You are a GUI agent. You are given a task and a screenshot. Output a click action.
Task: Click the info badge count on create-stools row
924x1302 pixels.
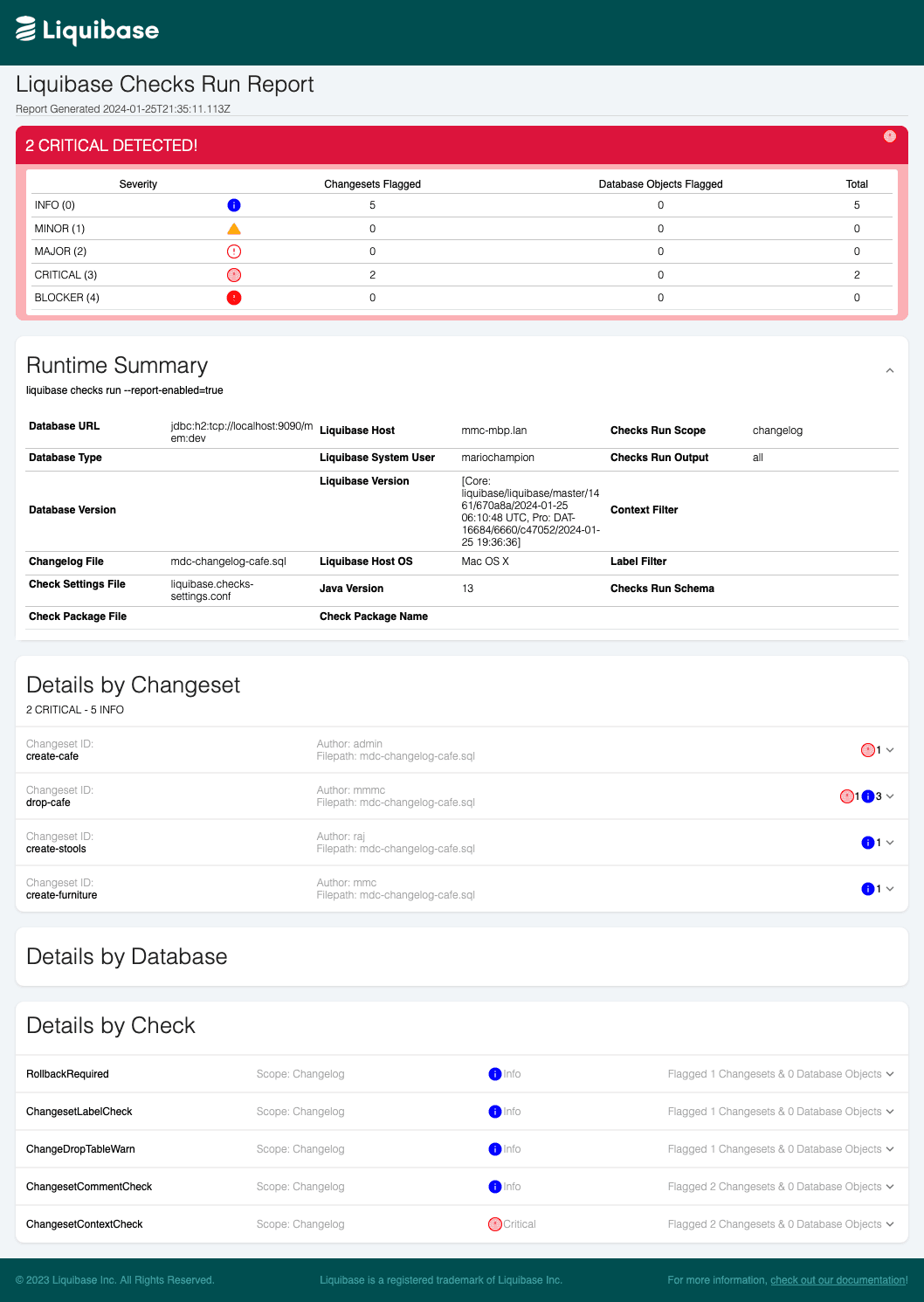[x=867, y=842]
